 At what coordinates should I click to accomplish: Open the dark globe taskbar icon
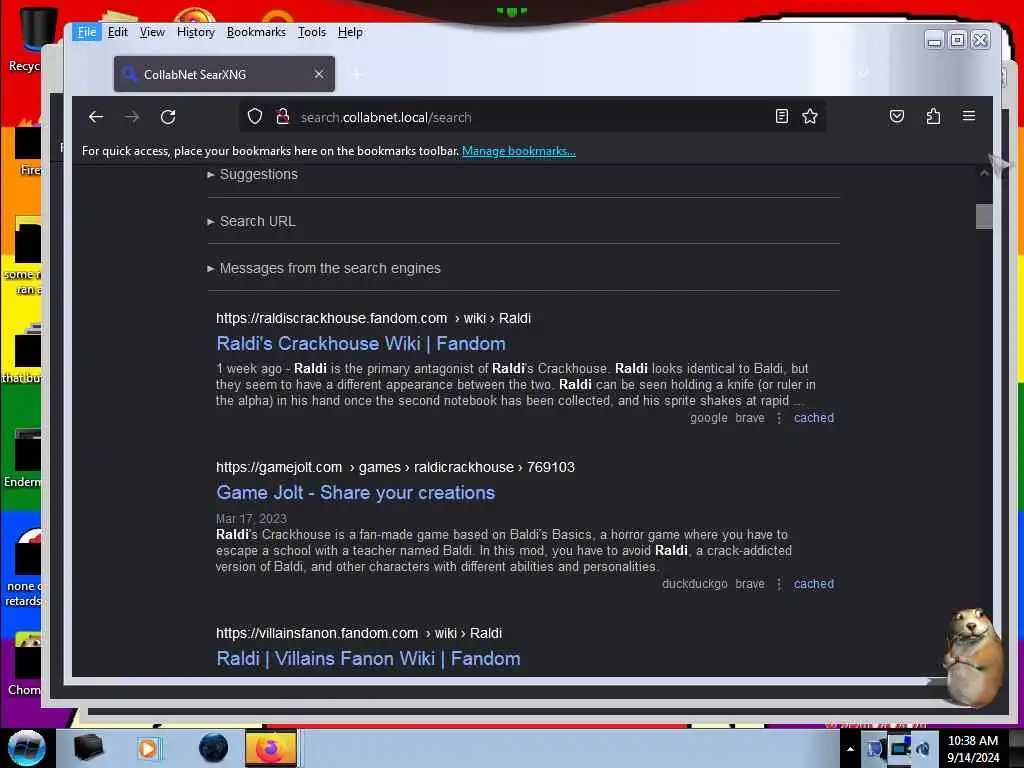[x=214, y=748]
